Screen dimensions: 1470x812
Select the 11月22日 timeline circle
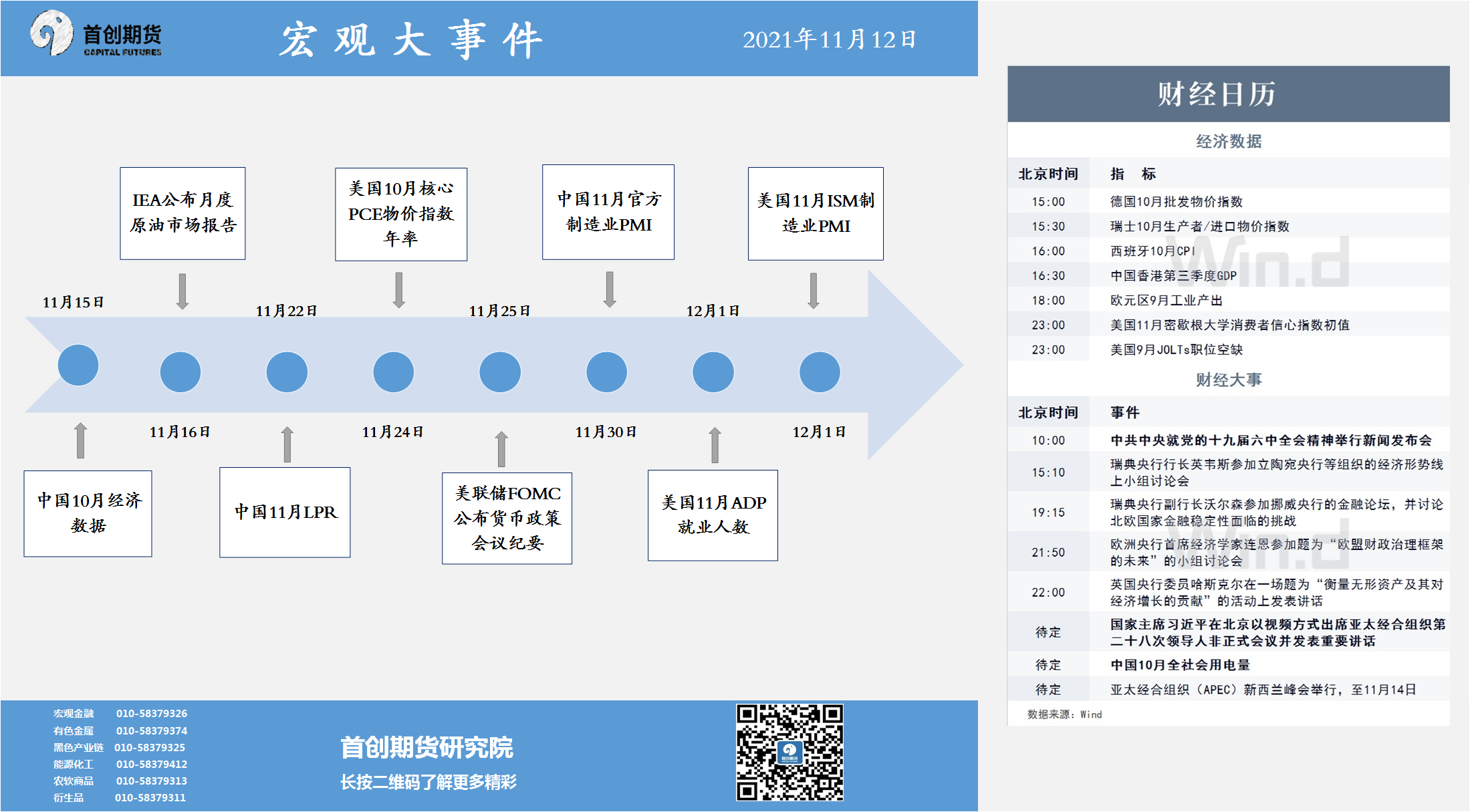[x=287, y=372]
